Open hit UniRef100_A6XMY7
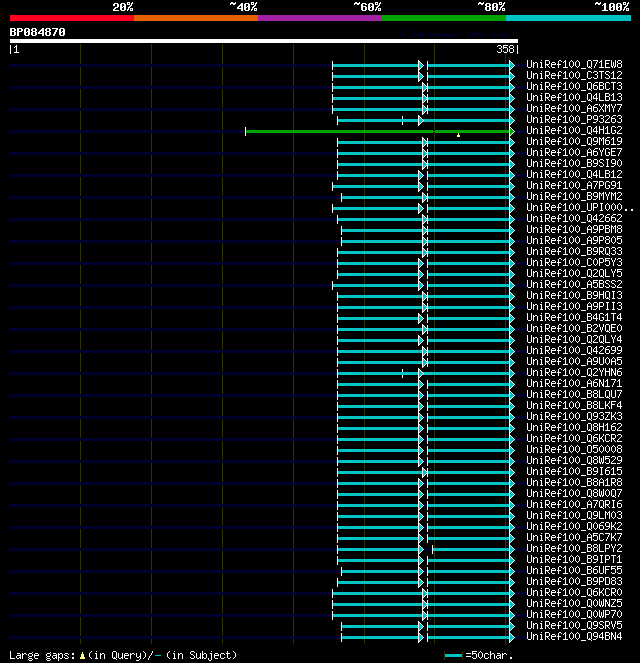 (574, 108)
